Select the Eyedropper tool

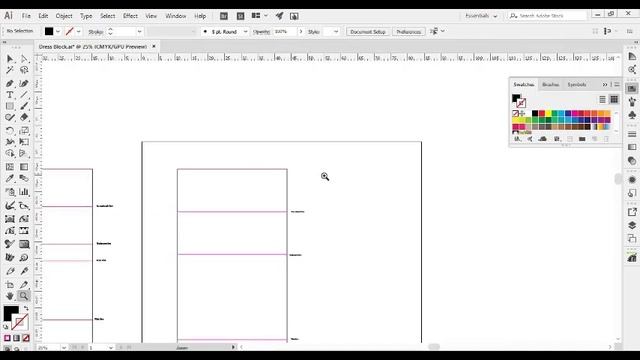pos(10,178)
